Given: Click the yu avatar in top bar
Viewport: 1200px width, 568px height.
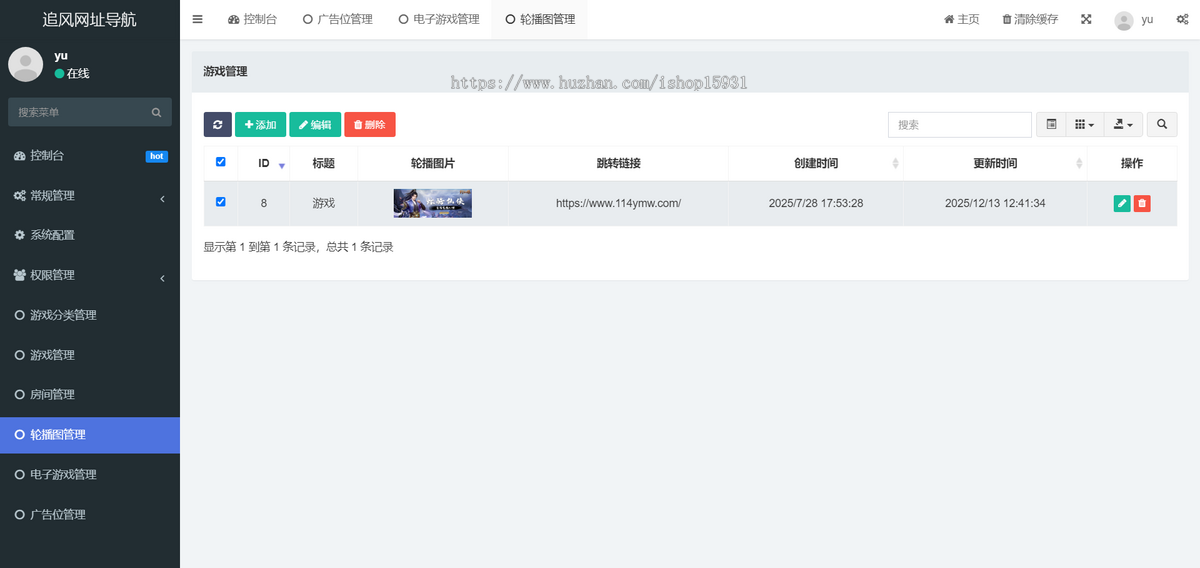Looking at the screenshot, I should tap(1124, 20).
